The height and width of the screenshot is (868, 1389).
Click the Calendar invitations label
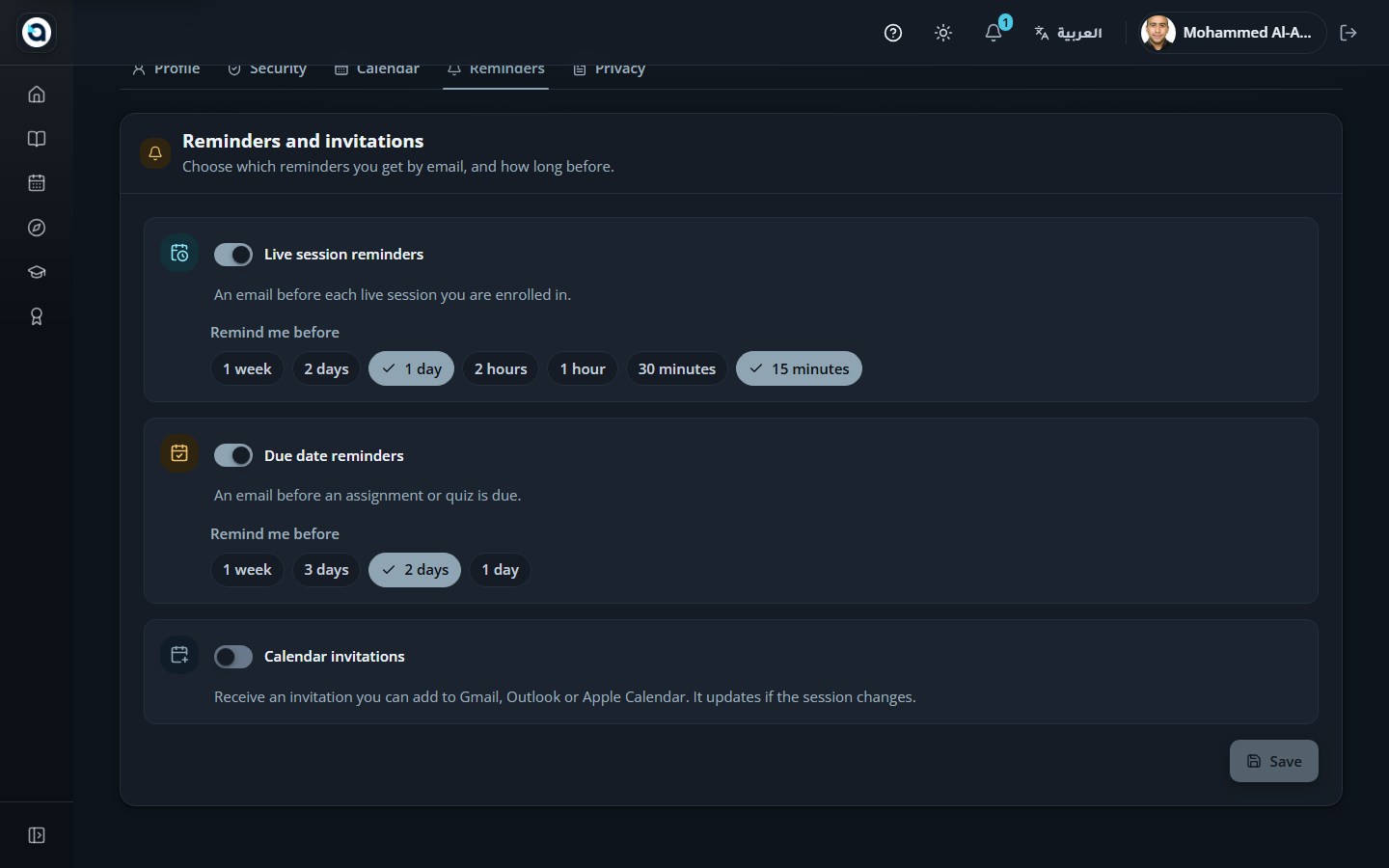tap(335, 657)
